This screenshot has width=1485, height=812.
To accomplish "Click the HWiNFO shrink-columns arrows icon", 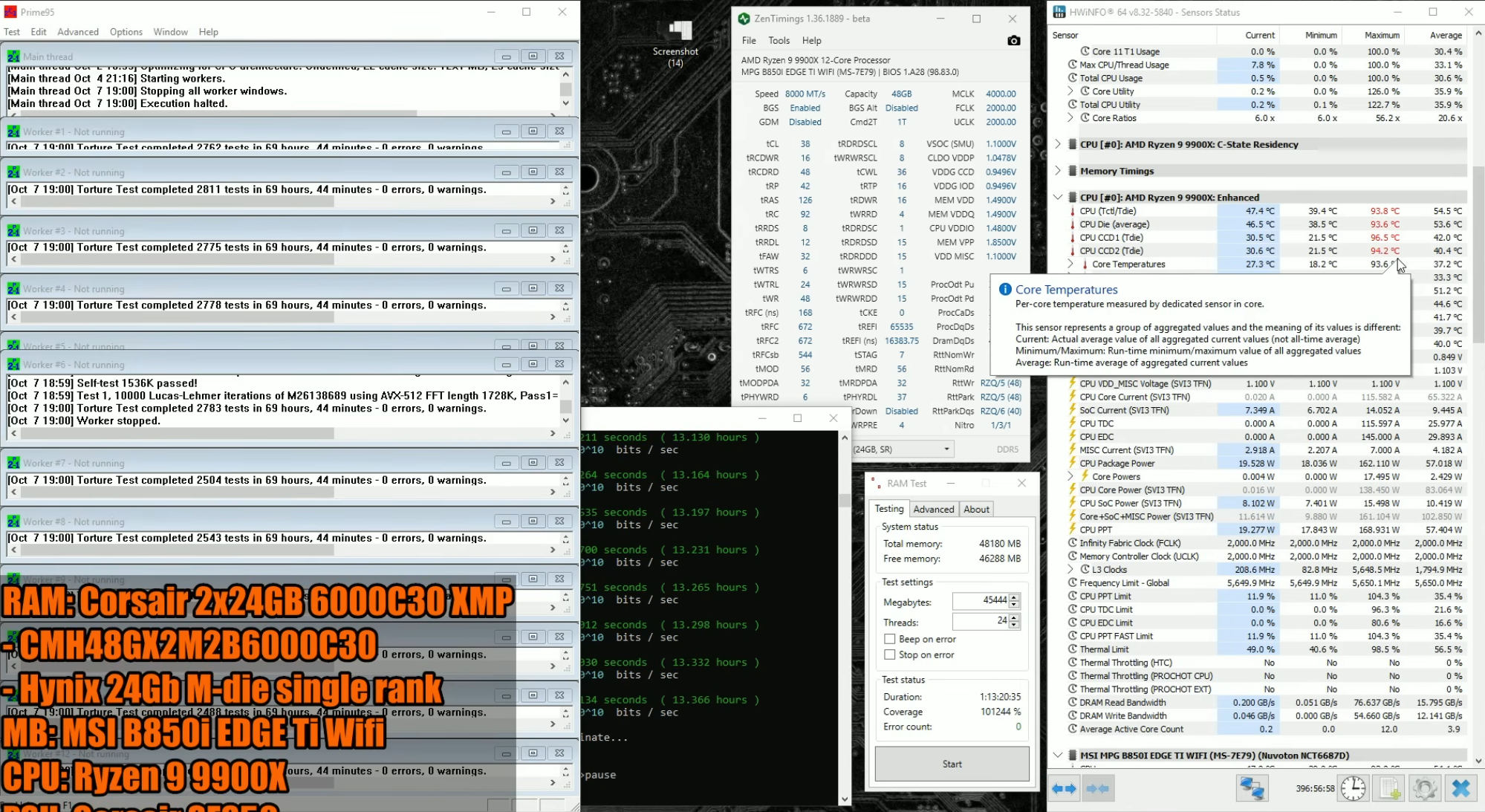I will pos(1097,788).
